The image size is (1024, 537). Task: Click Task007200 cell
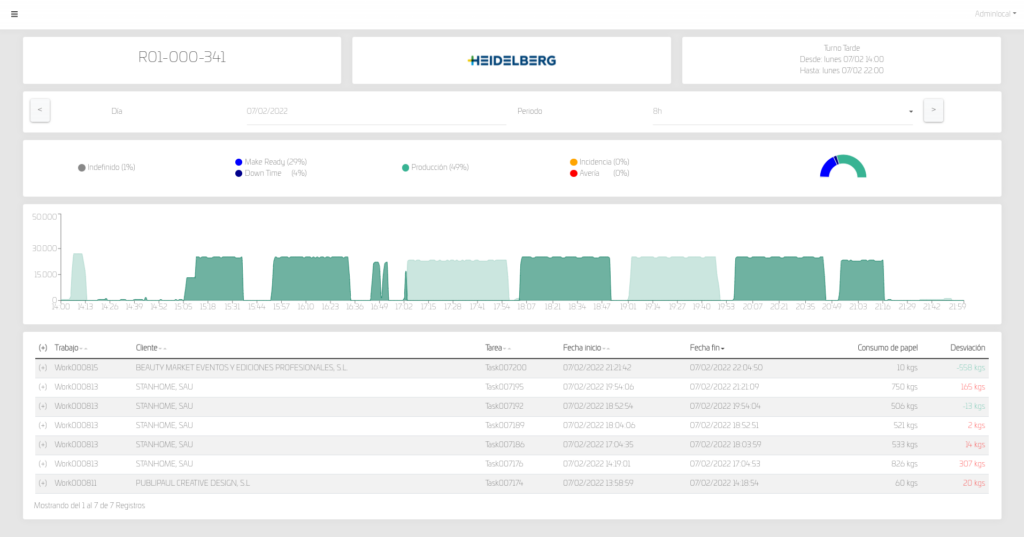pyautogui.click(x=505, y=368)
